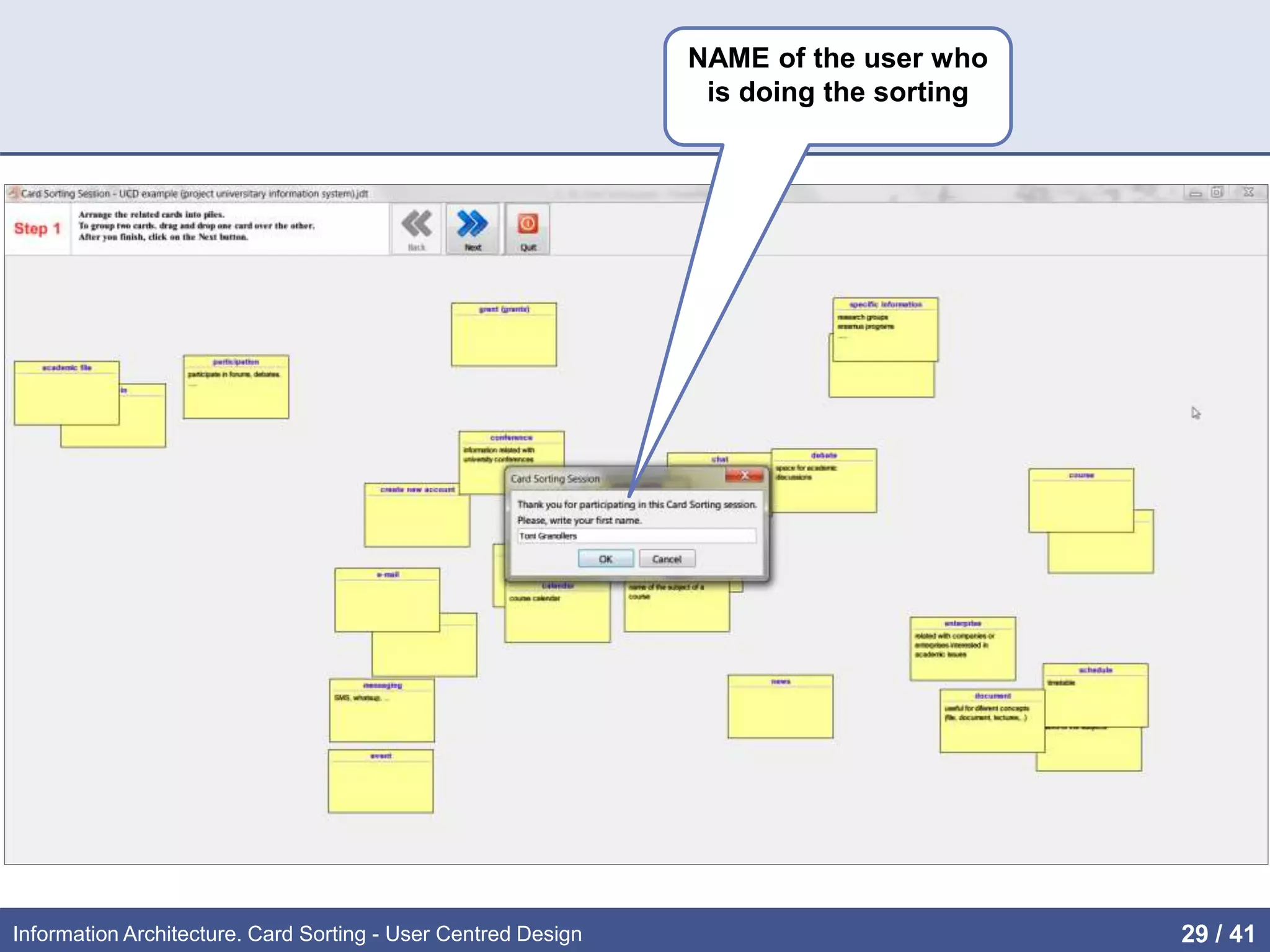Click the Back double-arrow icon
Image resolution: width=1270 pixels, height=952 pixels.
click(x=416, y=224)
